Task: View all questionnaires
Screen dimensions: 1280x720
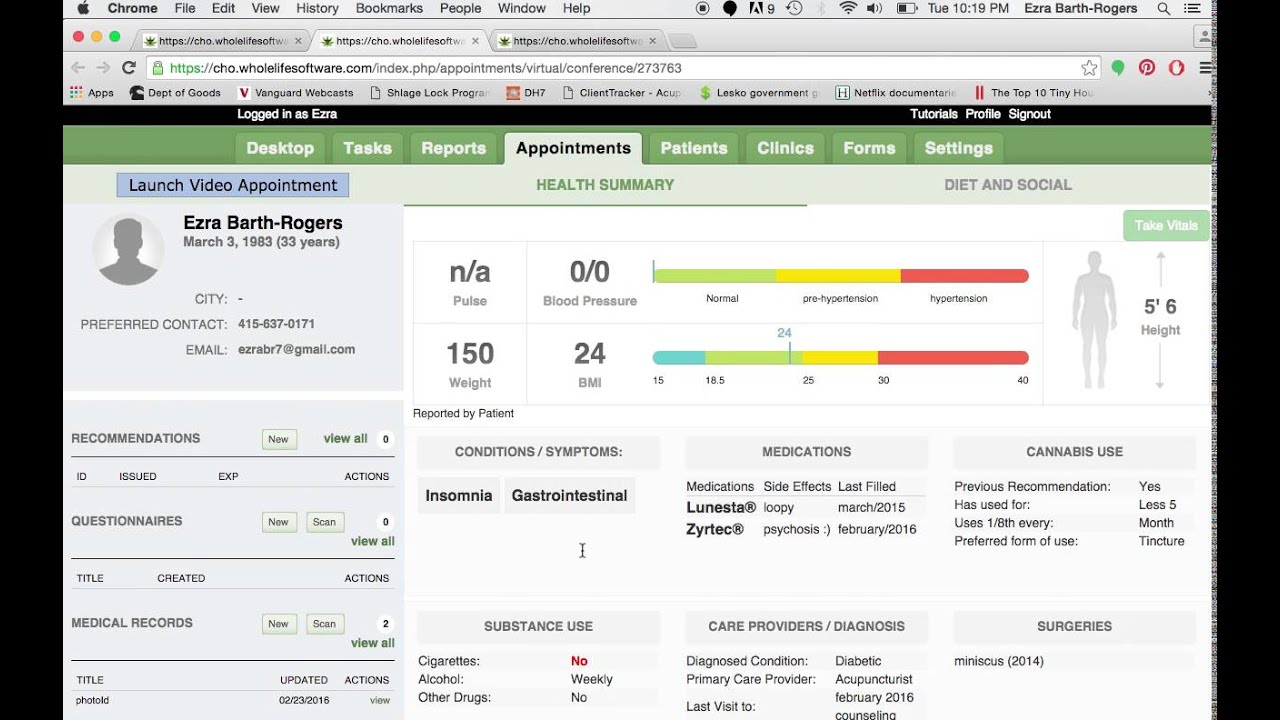Action: pos(372,541)
